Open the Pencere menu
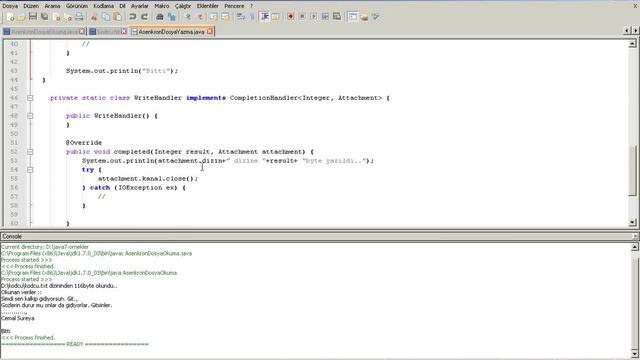The height and width of the screenshot is (360, 640). point(234,6)
